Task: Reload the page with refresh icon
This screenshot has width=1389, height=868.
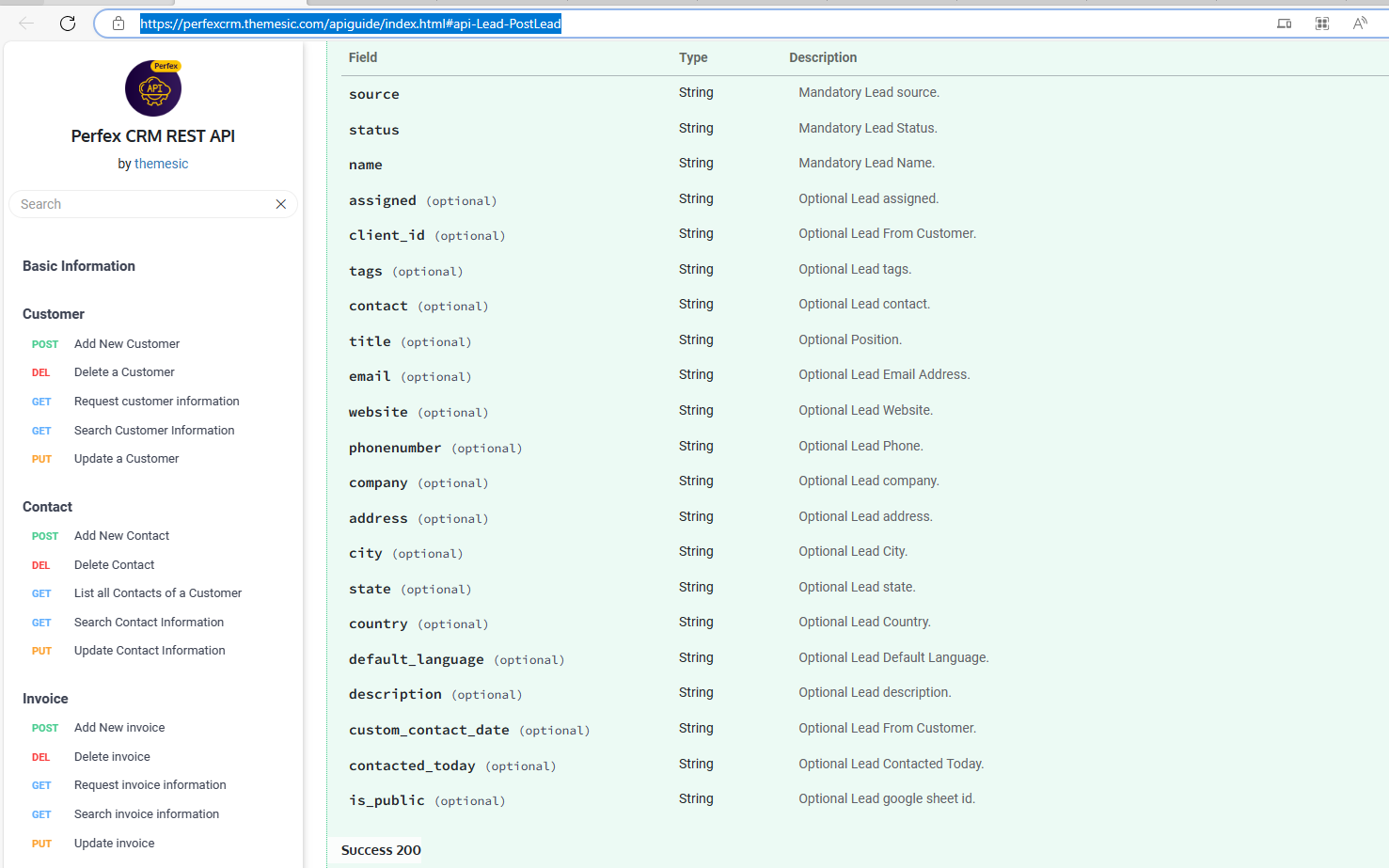Action: [68, 24]
